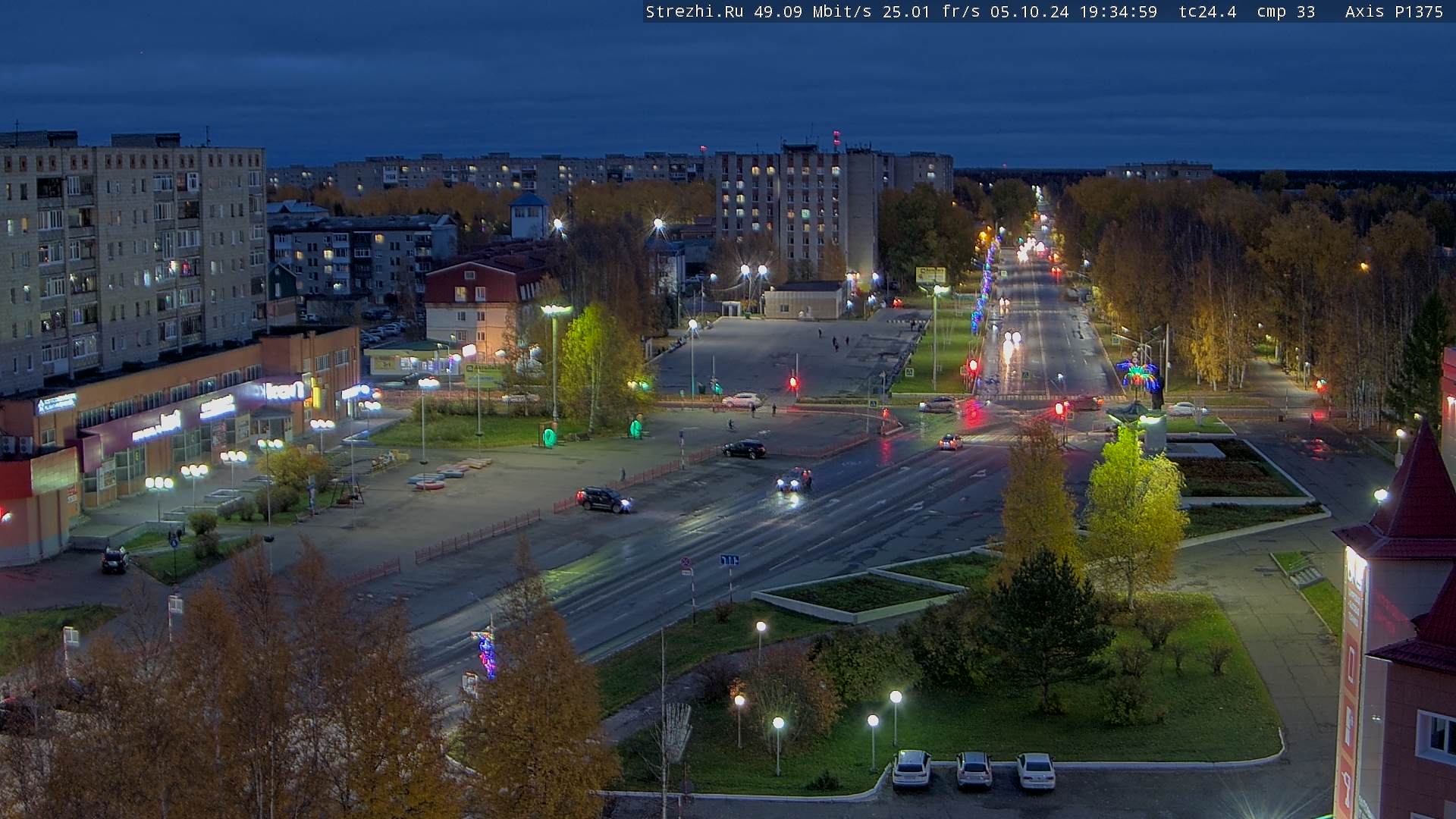The height and width of the screenshot is (819, 1456).
Task: Click the cmp 33 compression readout
Action: (x=1286, y=11)
